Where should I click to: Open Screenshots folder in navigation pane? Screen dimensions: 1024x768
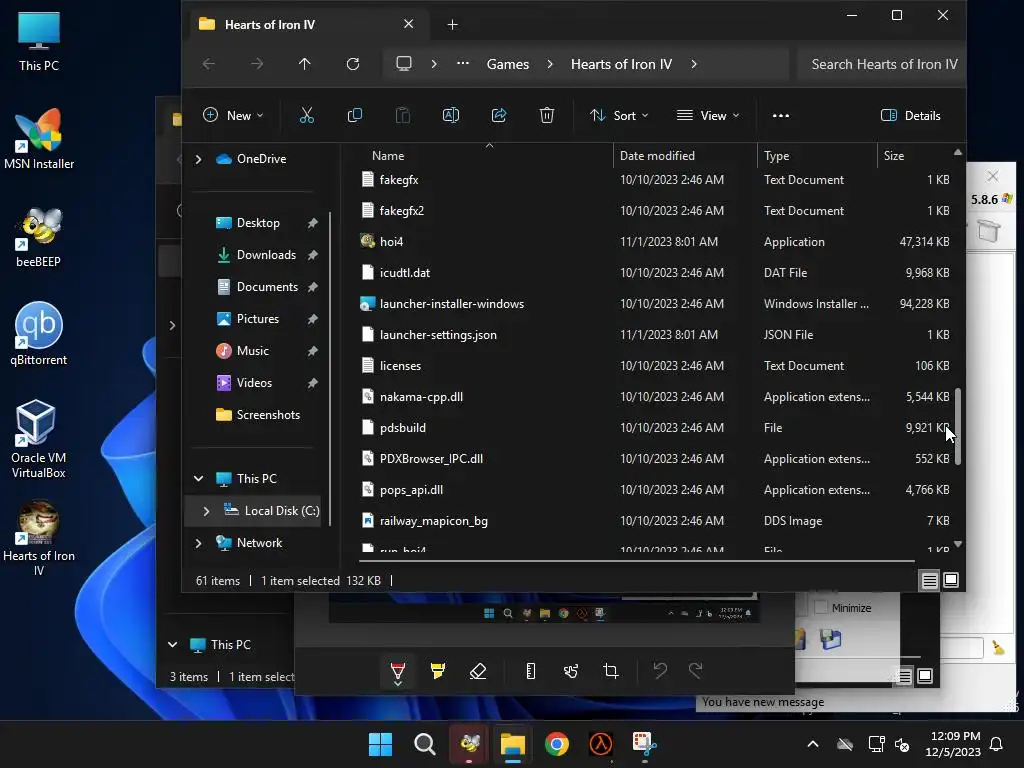click(x=268, y=415)
